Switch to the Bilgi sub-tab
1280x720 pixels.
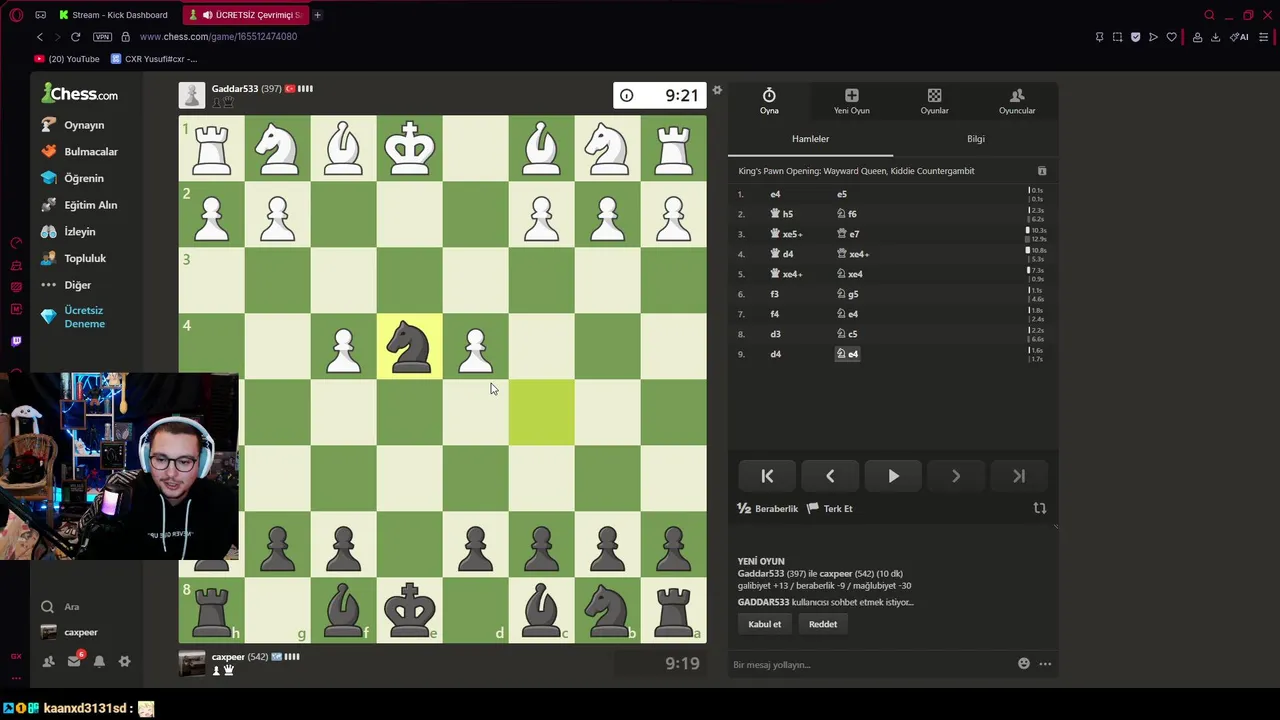[x=976, y=139]
